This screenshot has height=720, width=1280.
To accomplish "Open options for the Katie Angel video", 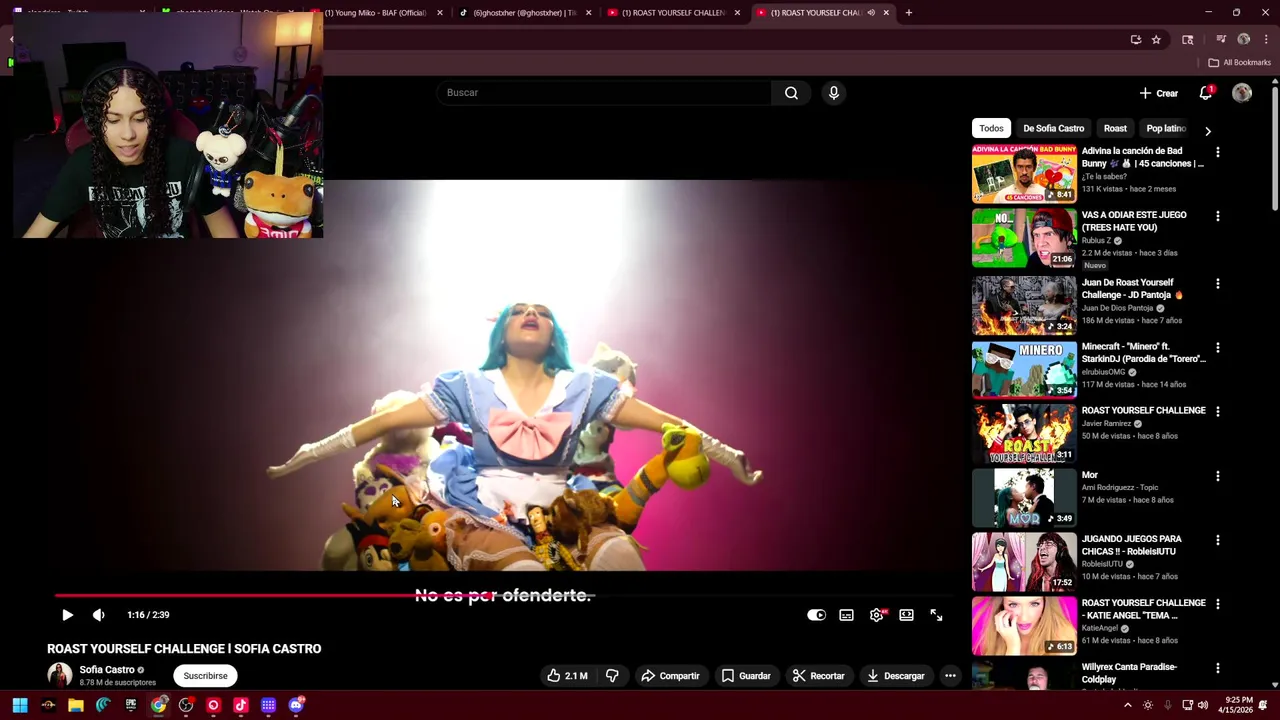I will [1217, 604].
